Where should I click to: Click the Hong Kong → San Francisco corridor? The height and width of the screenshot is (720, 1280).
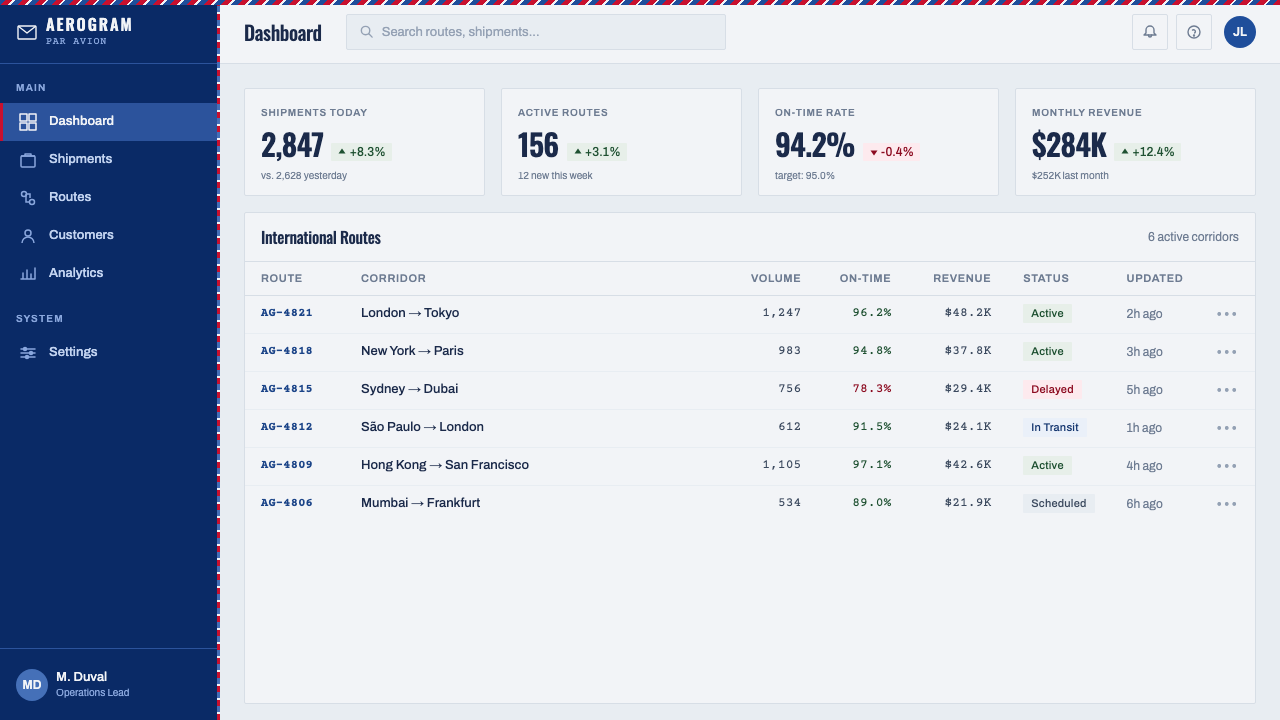(445, 465)
